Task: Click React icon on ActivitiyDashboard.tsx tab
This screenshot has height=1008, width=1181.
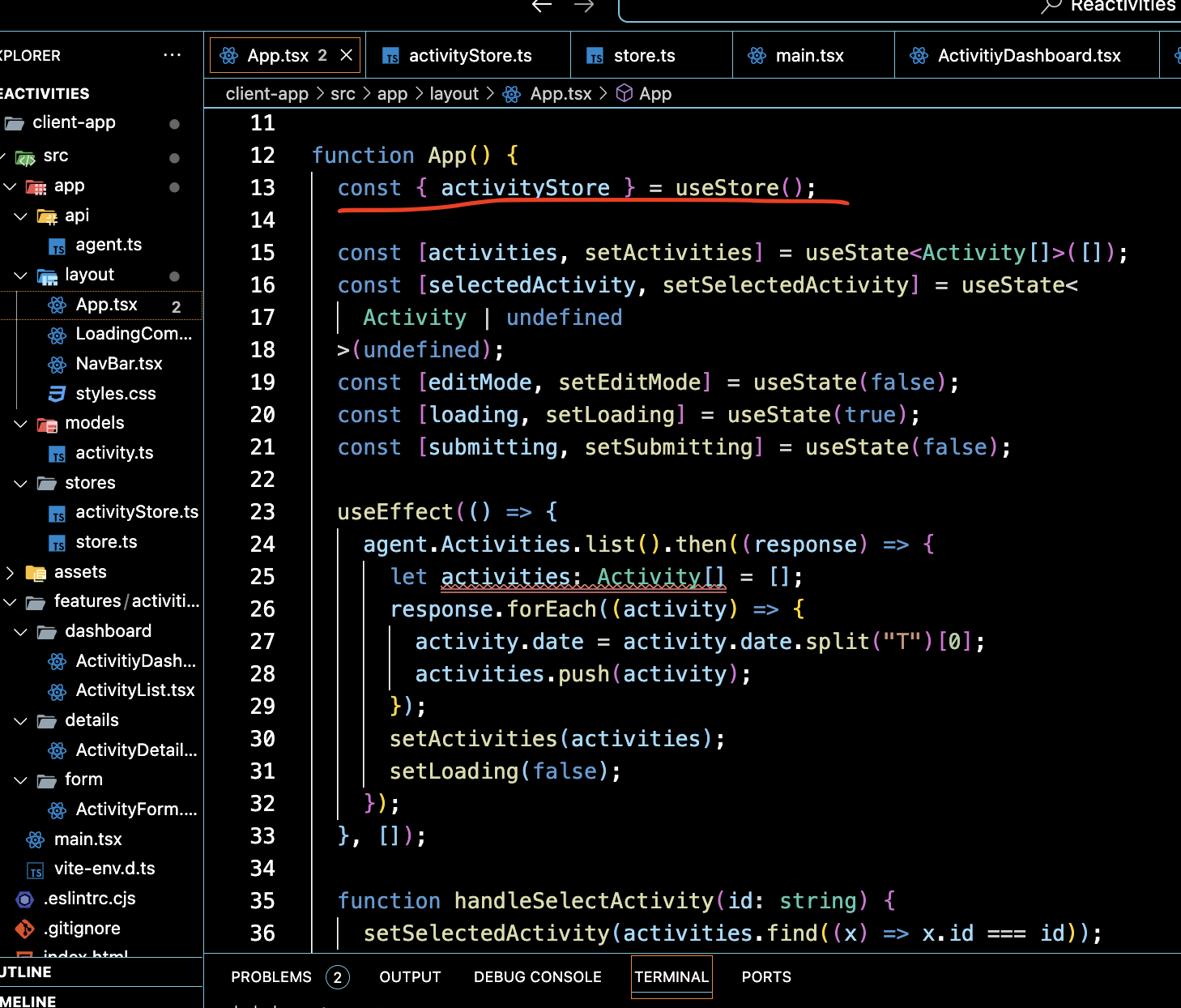Action: 919,55
